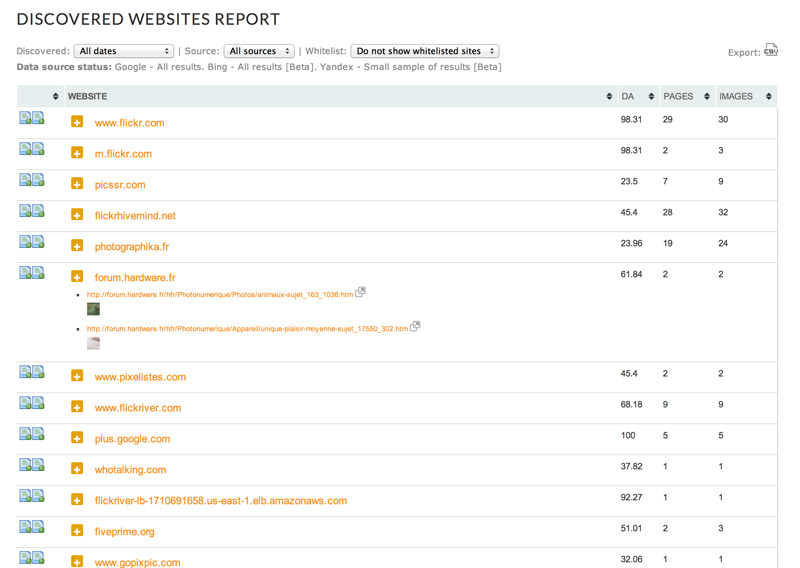Expand the photographika.fr row
This screenshot has height=568, width=800.
(77, 245)
